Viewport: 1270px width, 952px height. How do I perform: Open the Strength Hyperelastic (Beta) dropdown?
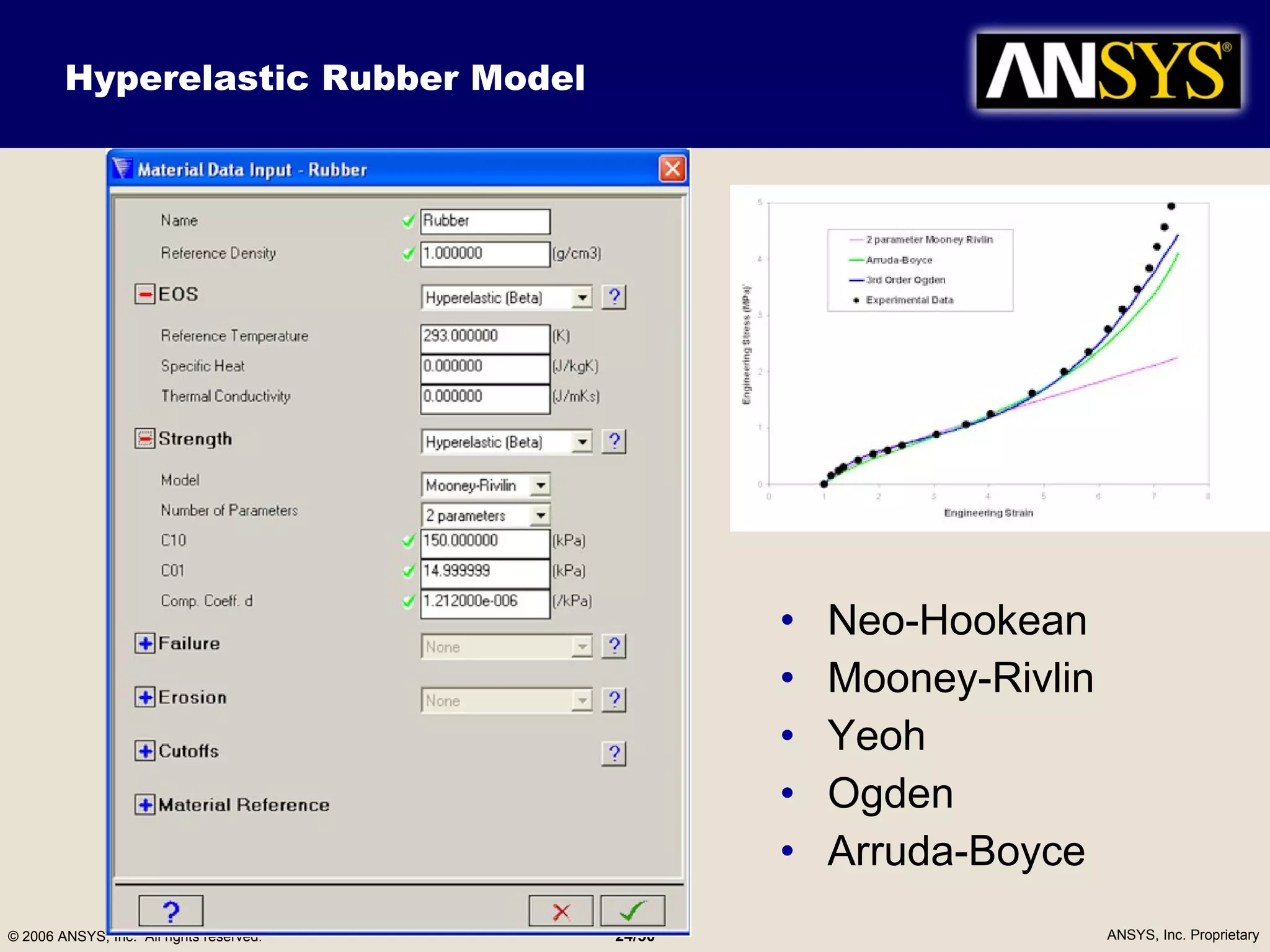pos(507,442)
